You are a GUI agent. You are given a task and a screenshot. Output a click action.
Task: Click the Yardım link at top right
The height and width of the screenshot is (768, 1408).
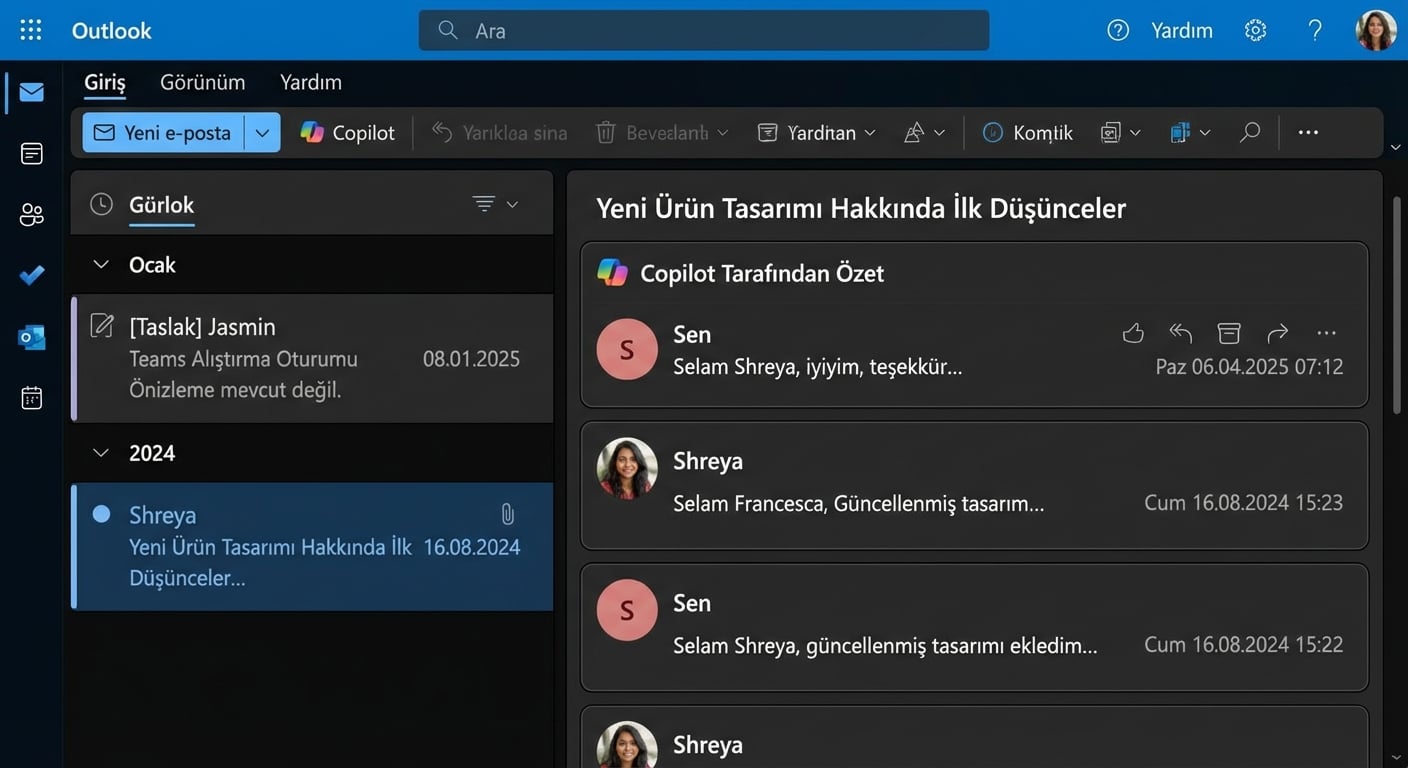click(1181, 30)
